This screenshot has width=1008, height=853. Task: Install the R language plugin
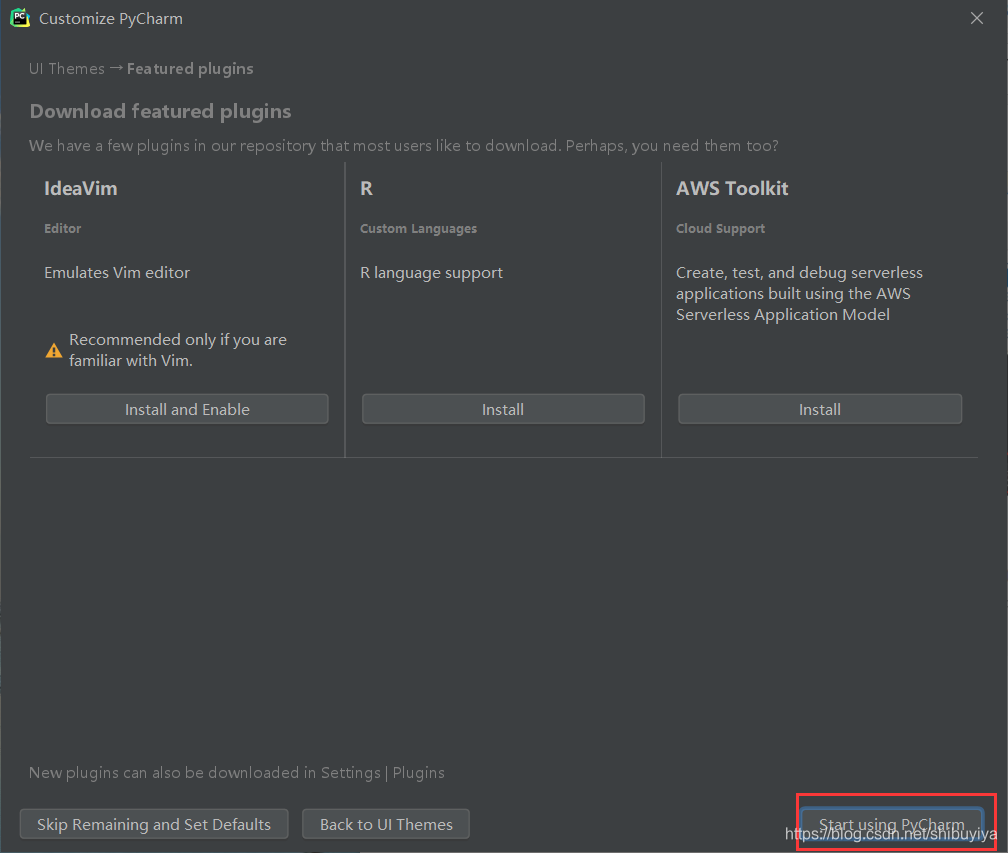[503, 409]
